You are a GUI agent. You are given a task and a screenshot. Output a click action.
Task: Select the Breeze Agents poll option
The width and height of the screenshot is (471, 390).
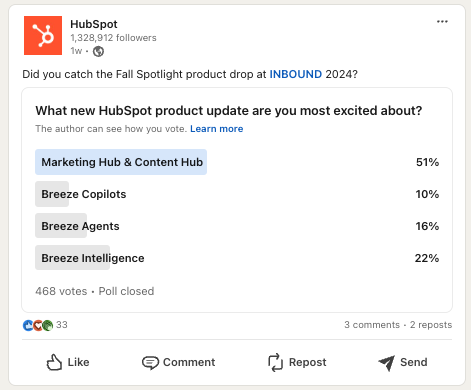point(237,226)
